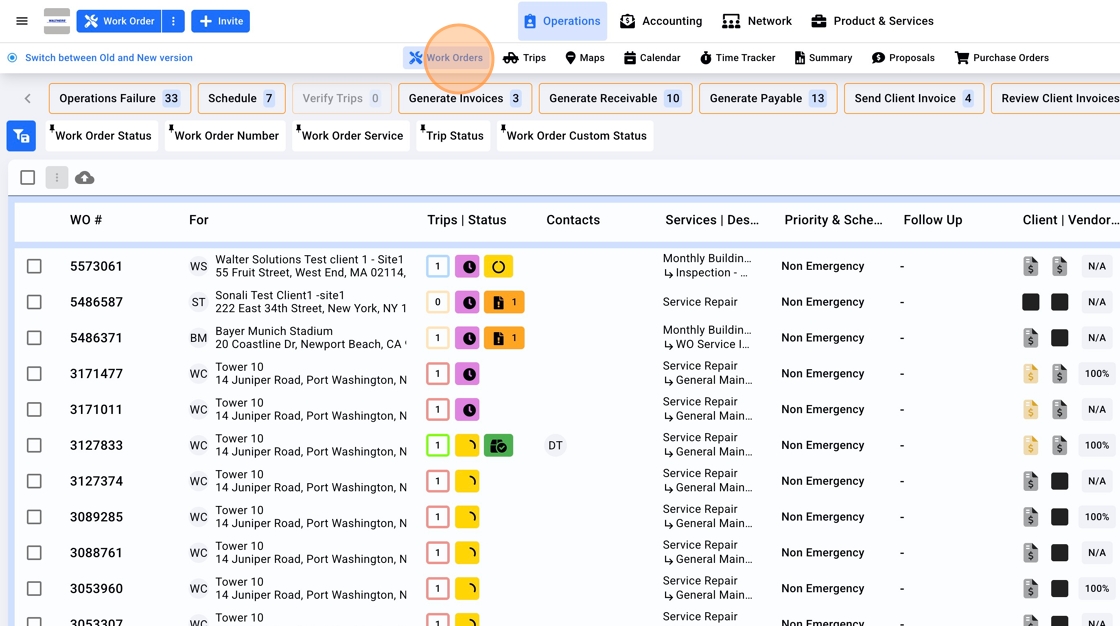Open work order number 3171477
The image size is (1120, 626).
pyautogui.click(x=96, y=374)
